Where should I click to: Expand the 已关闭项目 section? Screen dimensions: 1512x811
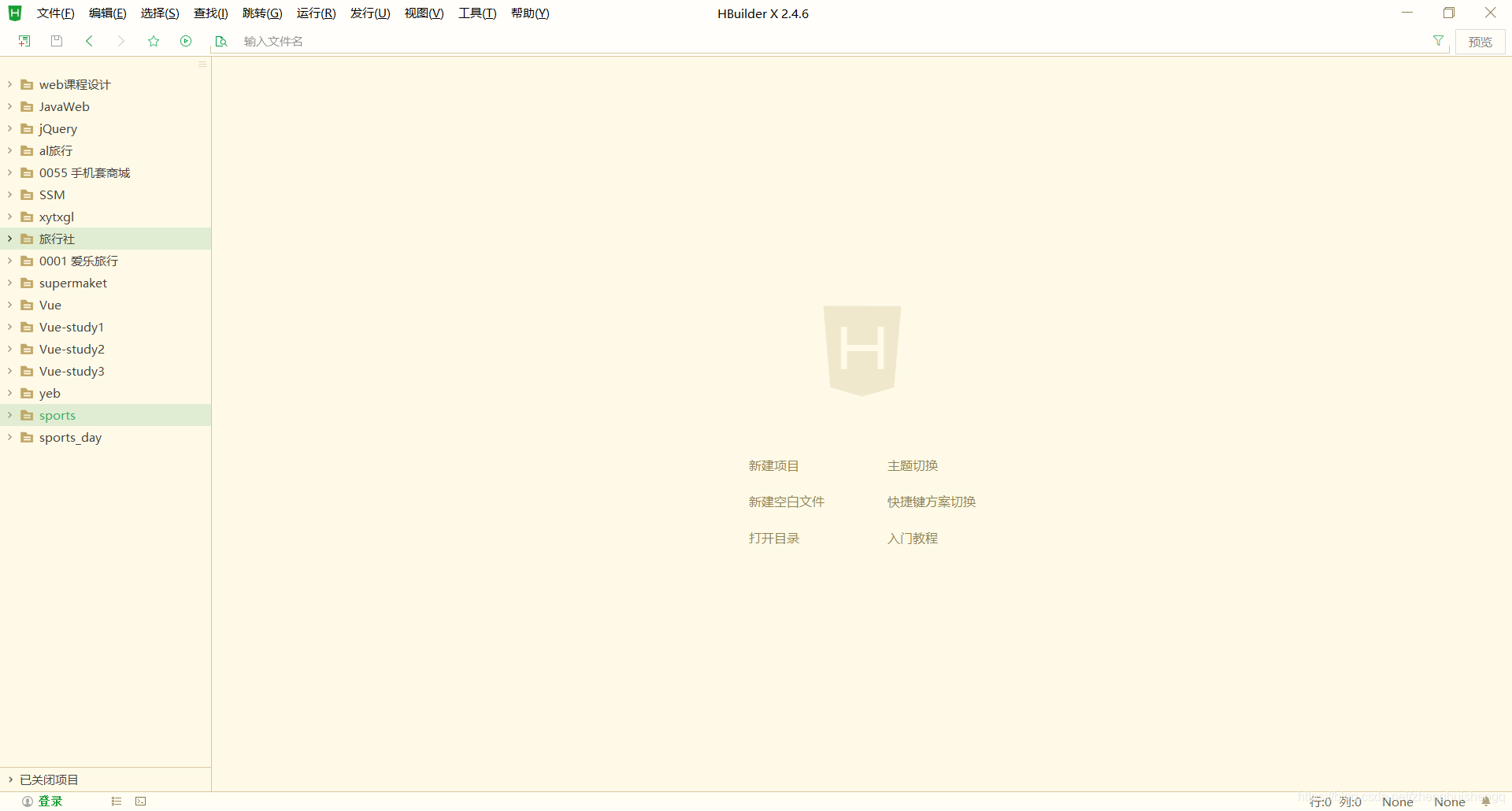click(x=10, y=780)
